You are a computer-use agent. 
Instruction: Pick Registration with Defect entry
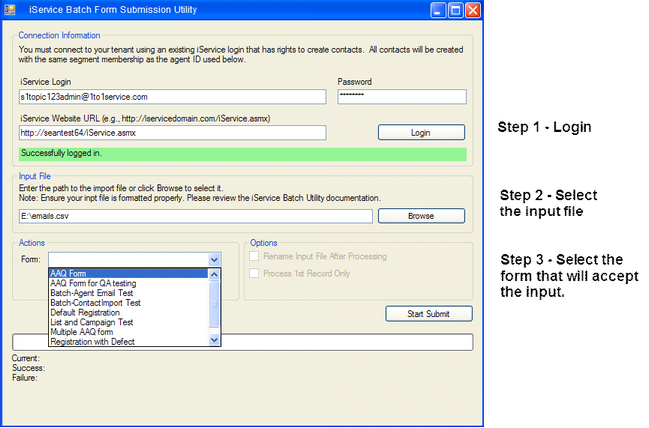pos(128,341)
